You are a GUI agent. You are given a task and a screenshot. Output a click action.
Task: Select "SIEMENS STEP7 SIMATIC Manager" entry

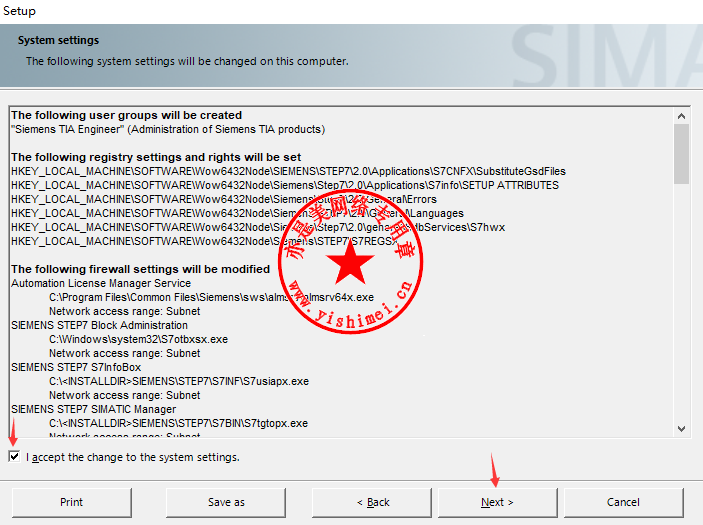94,409
